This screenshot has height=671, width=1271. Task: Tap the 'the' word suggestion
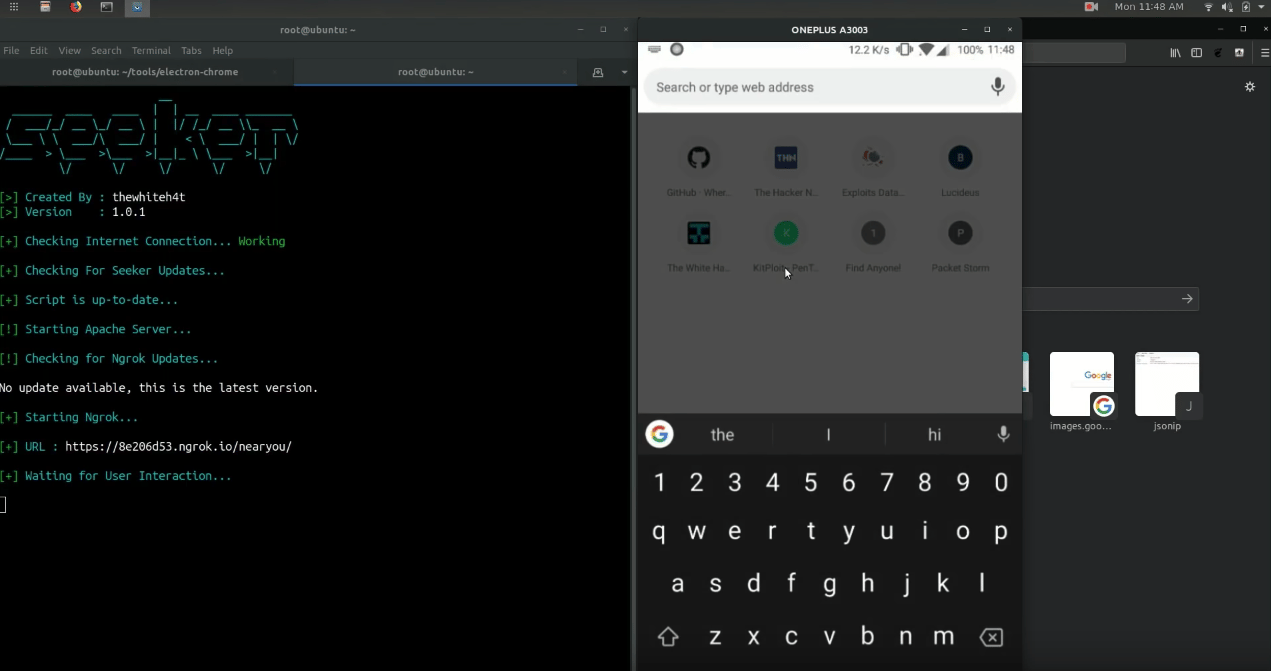(722, 435)
